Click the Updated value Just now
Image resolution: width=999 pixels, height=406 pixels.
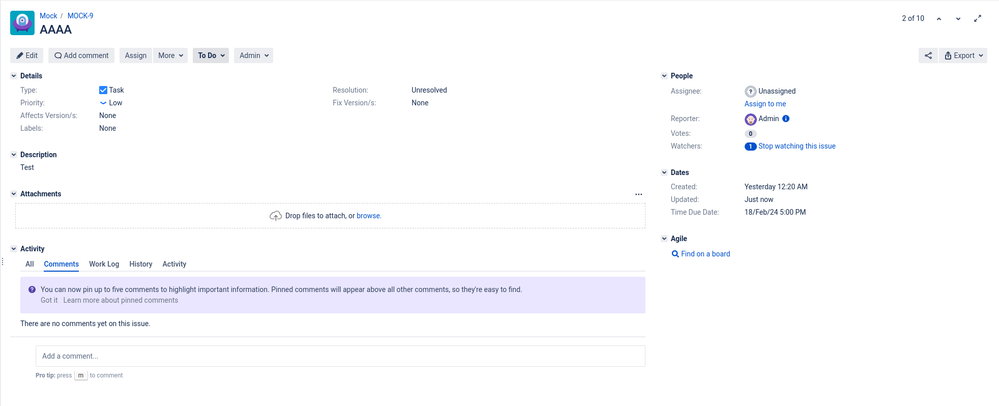pyautogui.click(x=758, y=199)
